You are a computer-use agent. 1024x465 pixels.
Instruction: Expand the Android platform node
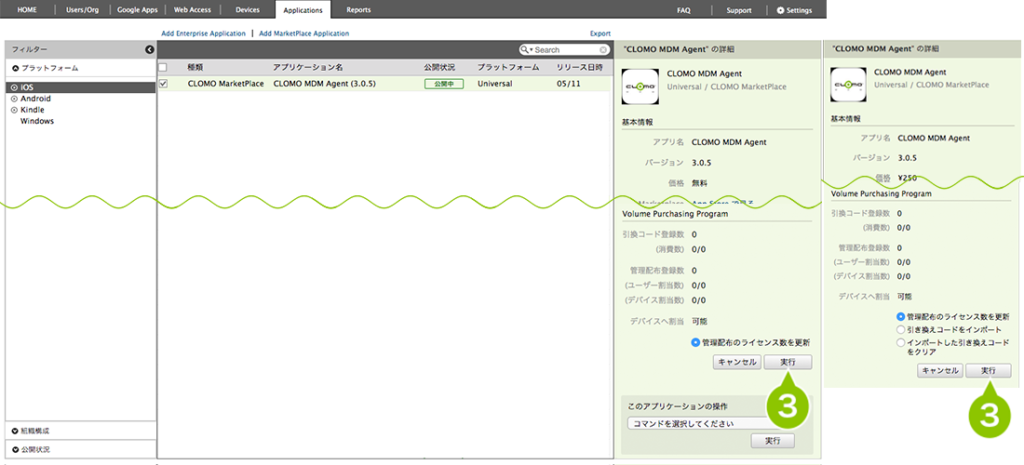coord(14,99)
